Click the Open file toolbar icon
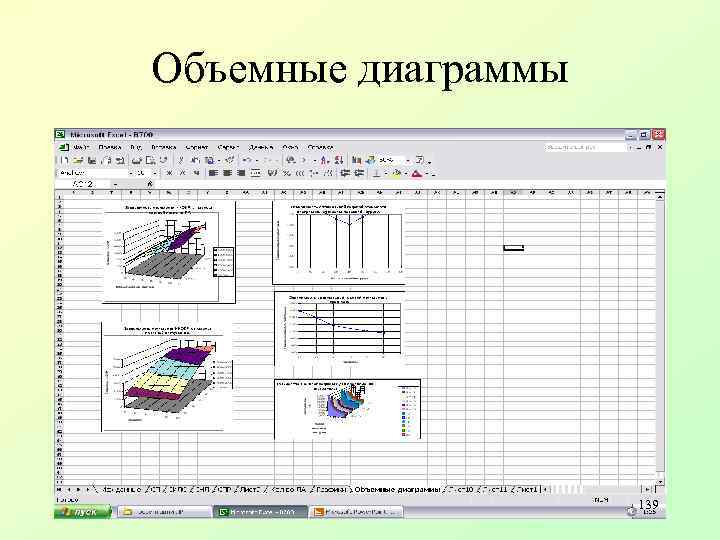 (78, 160)
